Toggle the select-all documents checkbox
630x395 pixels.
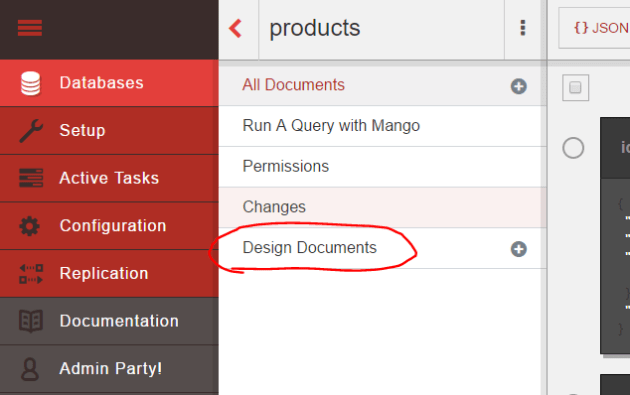pyautogui.click(x=575, y=87)
